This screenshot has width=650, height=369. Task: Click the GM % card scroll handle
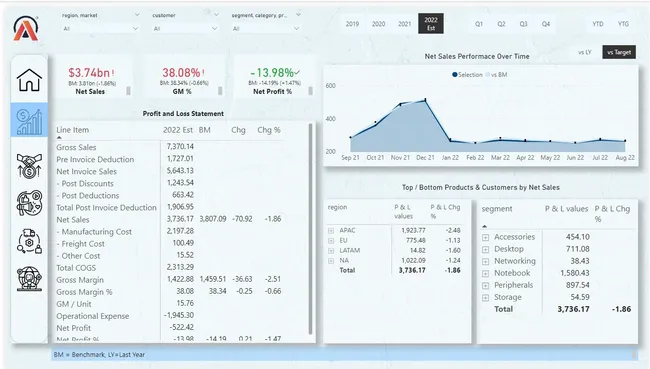220,91
